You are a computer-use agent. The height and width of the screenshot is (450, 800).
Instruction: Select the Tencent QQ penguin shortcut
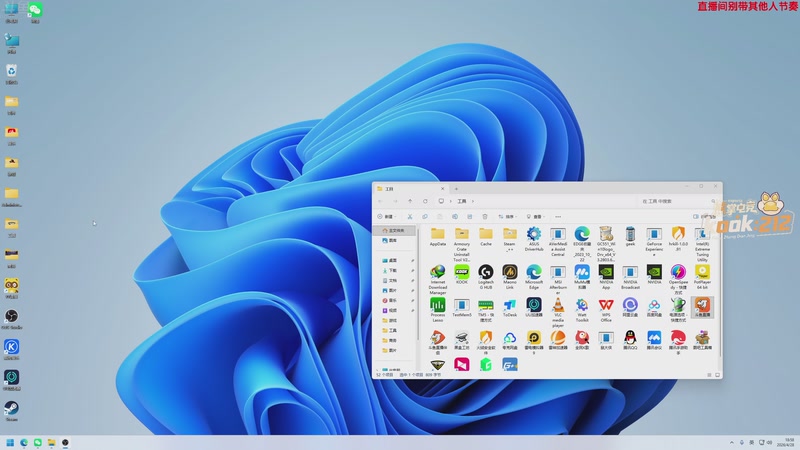click(630, 340)
